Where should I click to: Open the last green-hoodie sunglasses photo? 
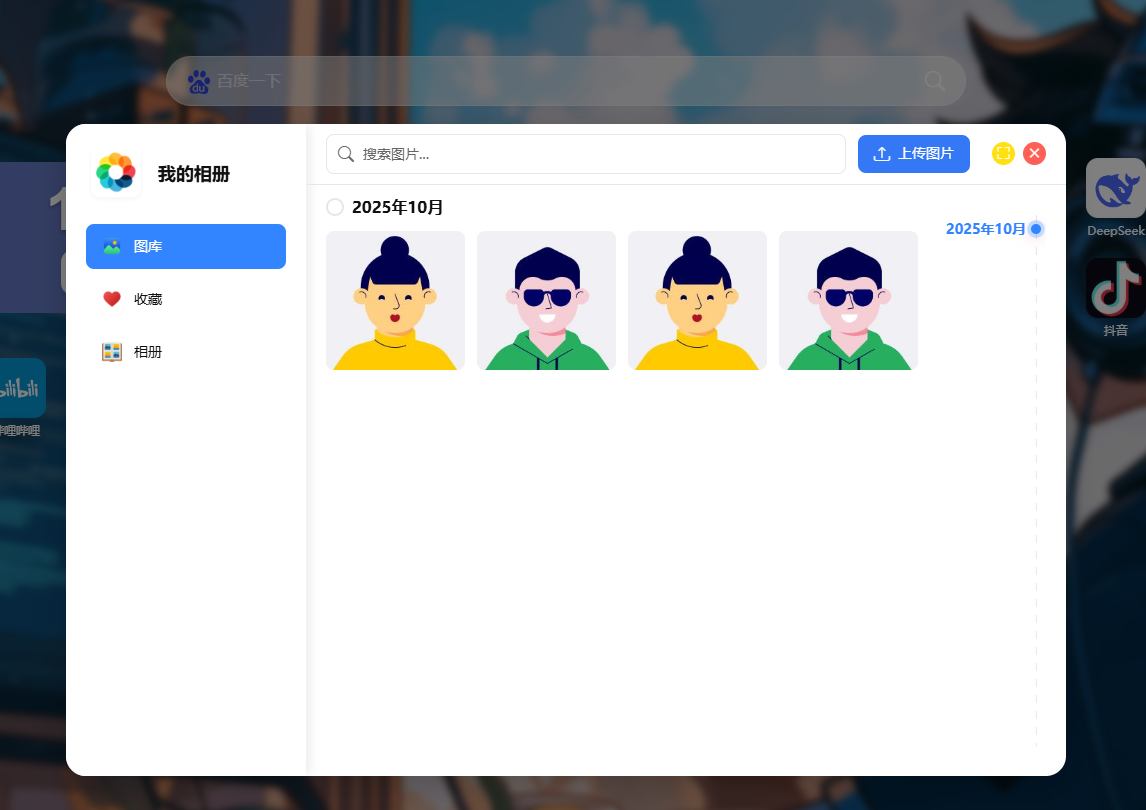[848, 301]
